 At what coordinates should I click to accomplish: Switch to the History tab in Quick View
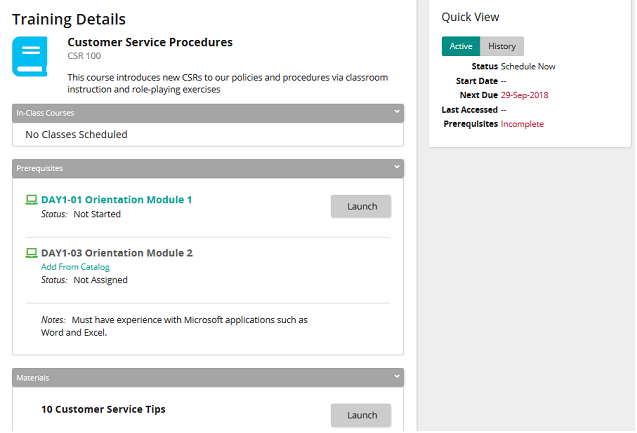[x=502, y=46]
